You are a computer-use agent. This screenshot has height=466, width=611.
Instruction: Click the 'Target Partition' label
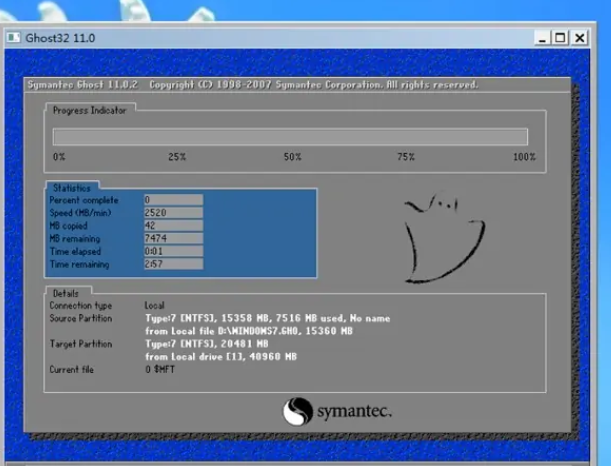(81, 344)
